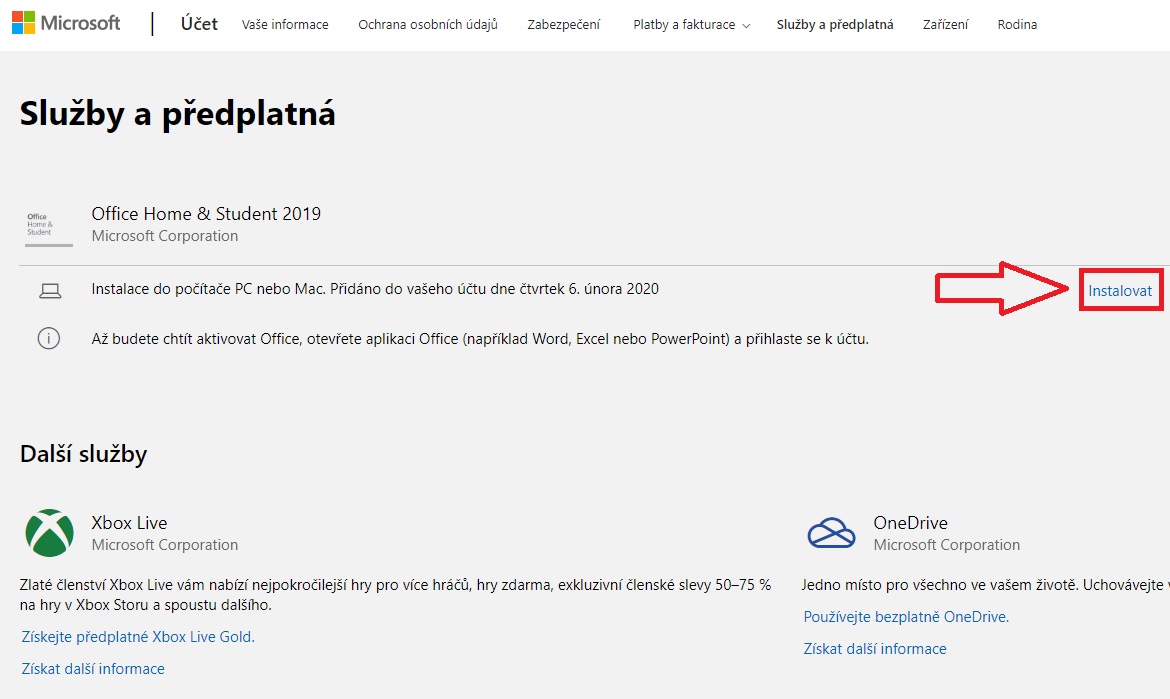Click the OneDrive cloud icon

tap(831, 533)
